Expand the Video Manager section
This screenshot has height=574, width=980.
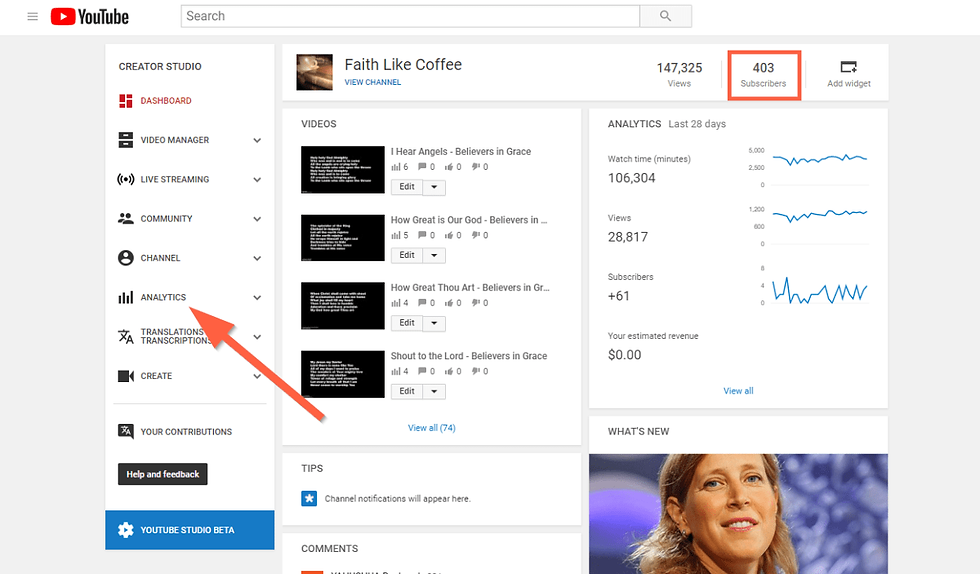[257, 140]
